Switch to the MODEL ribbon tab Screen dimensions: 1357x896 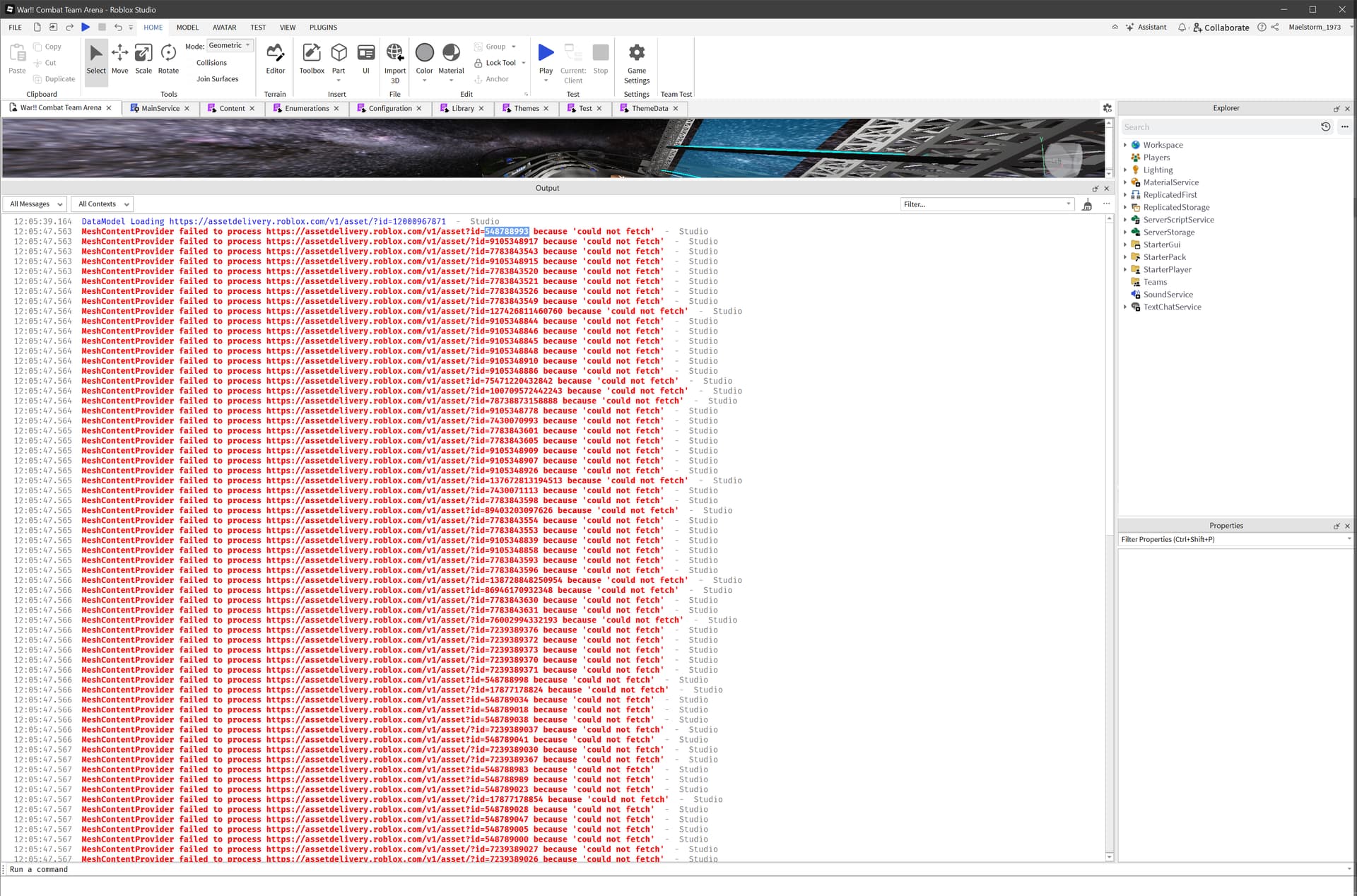pyautogui.click(x=187, y=28)
